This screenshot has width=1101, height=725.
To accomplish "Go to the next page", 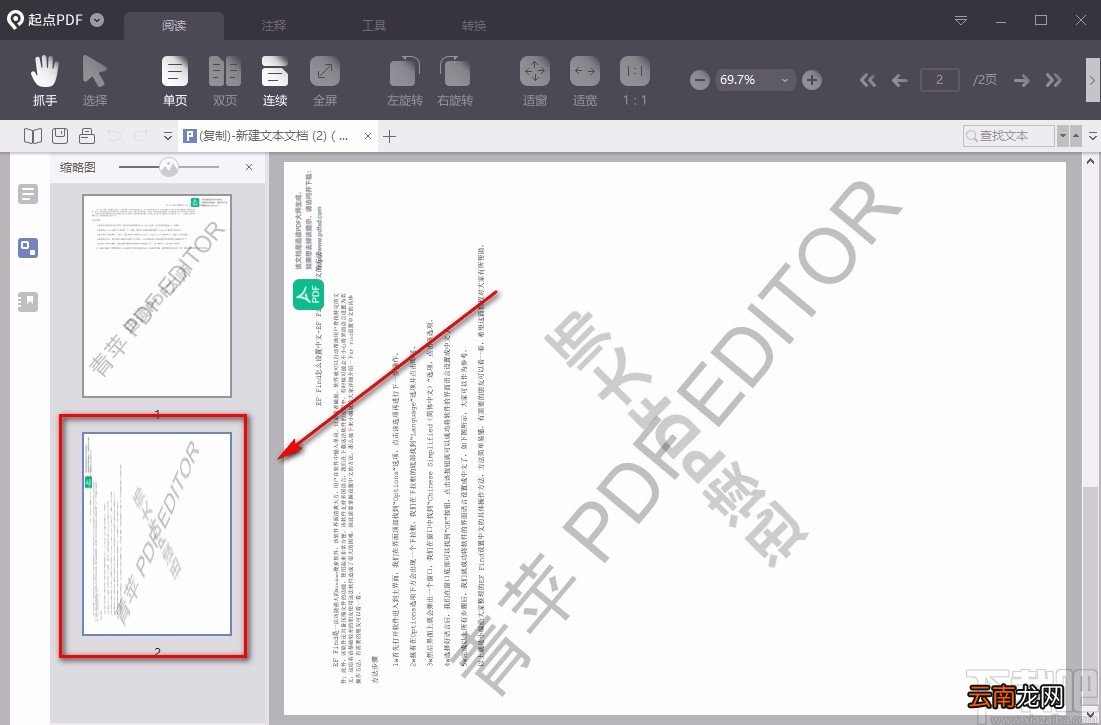I will pyautogui.click(x=1022, y=80).
